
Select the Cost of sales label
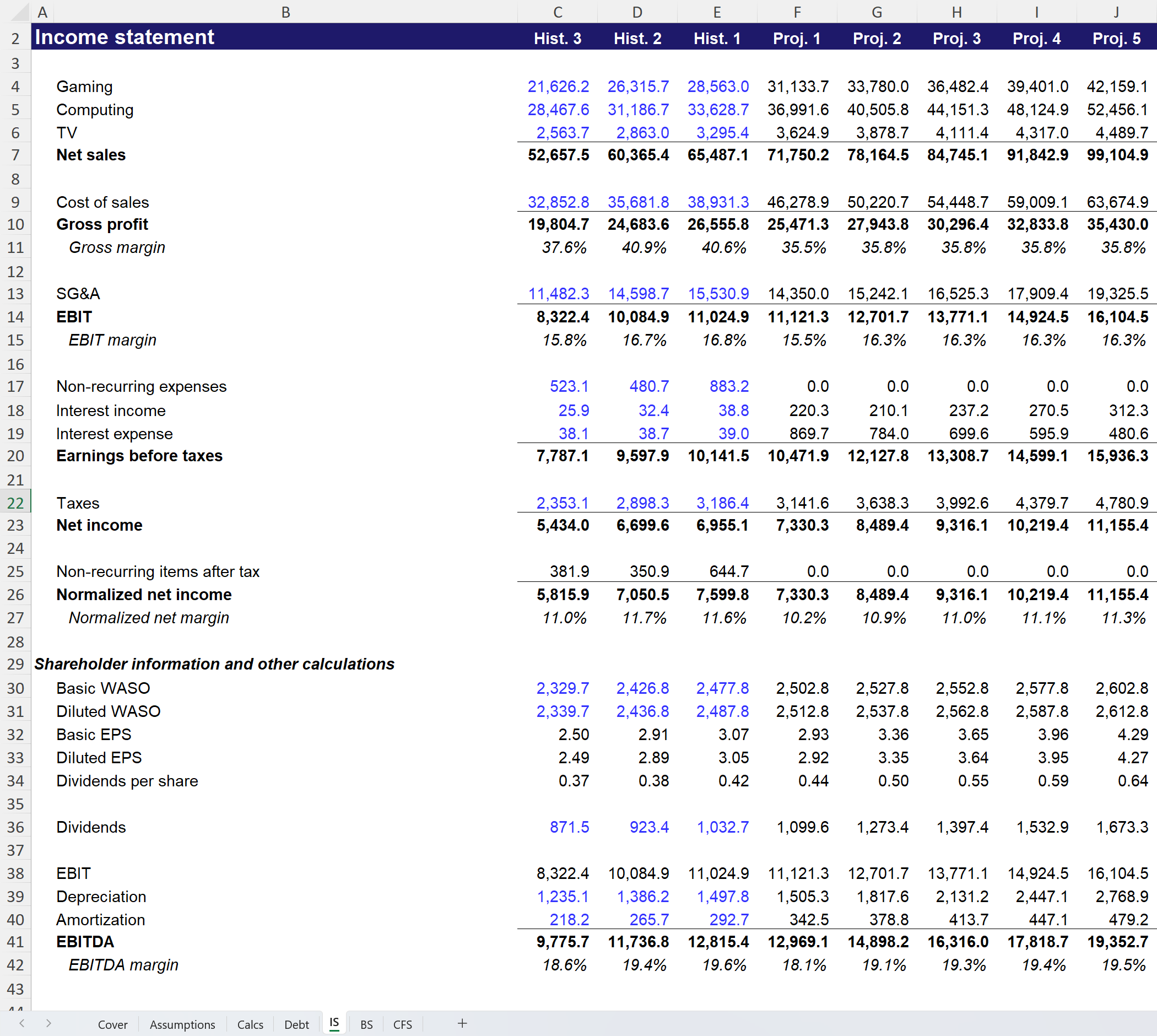(x=102, y=202)
